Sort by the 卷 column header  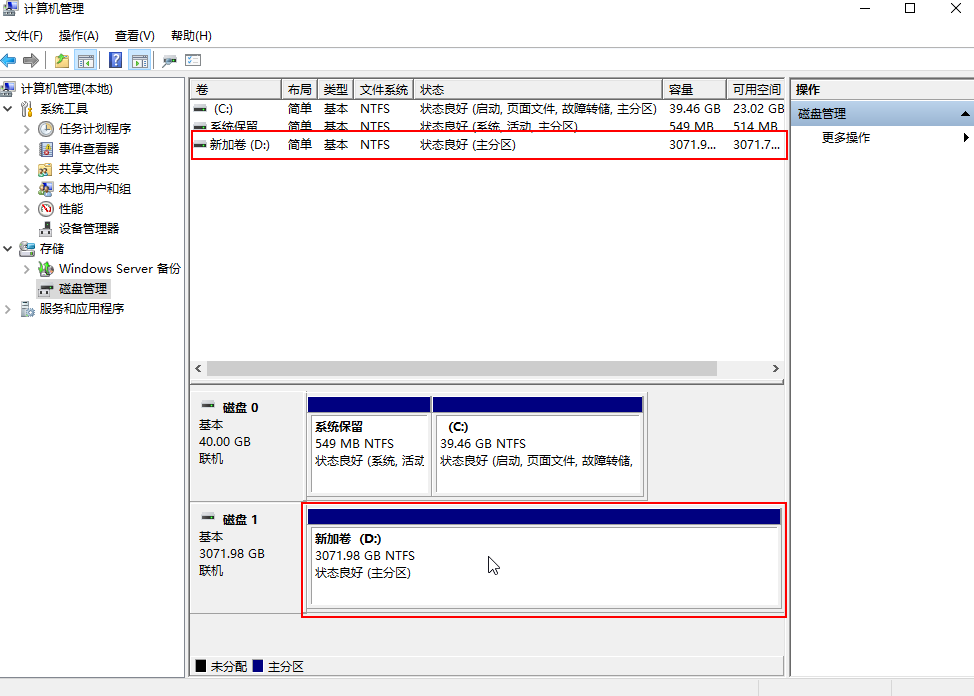click(x=235, y=89)
